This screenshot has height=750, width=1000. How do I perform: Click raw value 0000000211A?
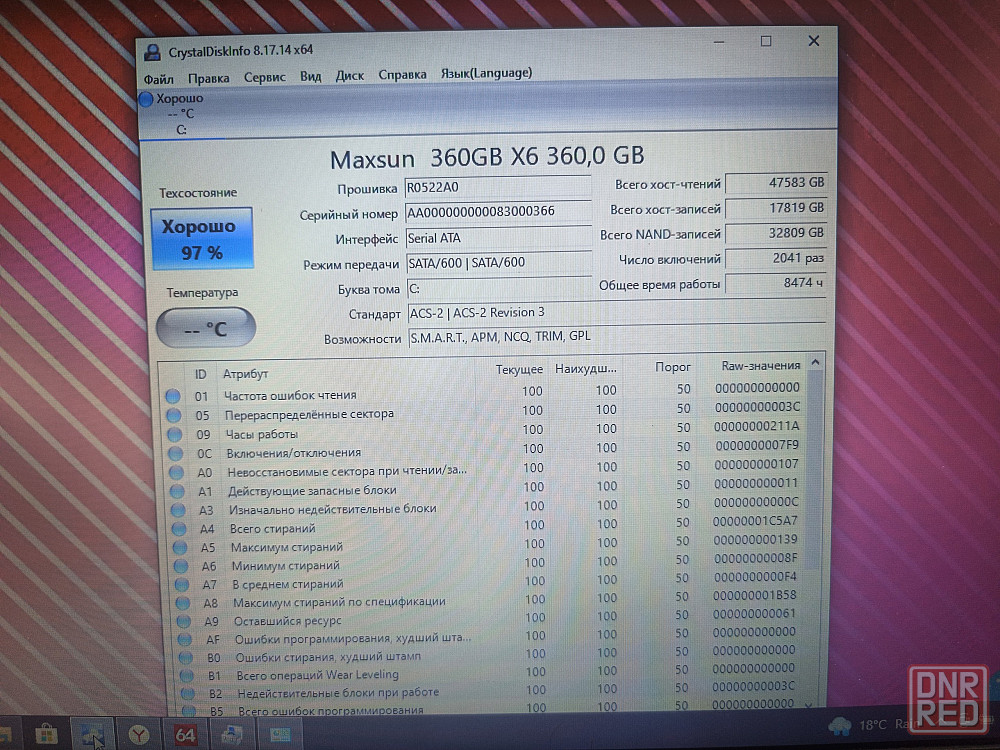[757, 426]
